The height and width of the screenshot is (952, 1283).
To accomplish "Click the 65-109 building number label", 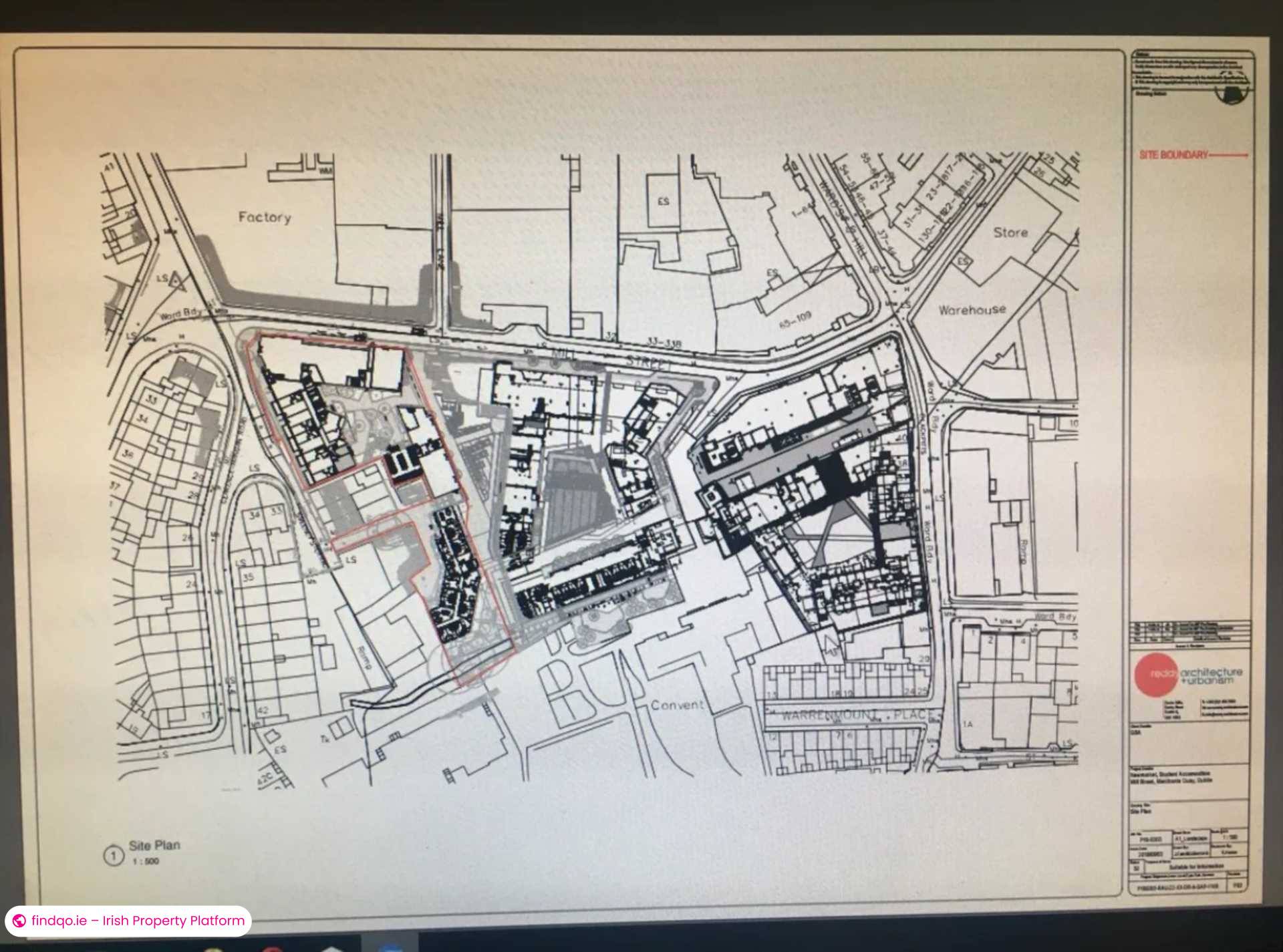I will [795, 319].
